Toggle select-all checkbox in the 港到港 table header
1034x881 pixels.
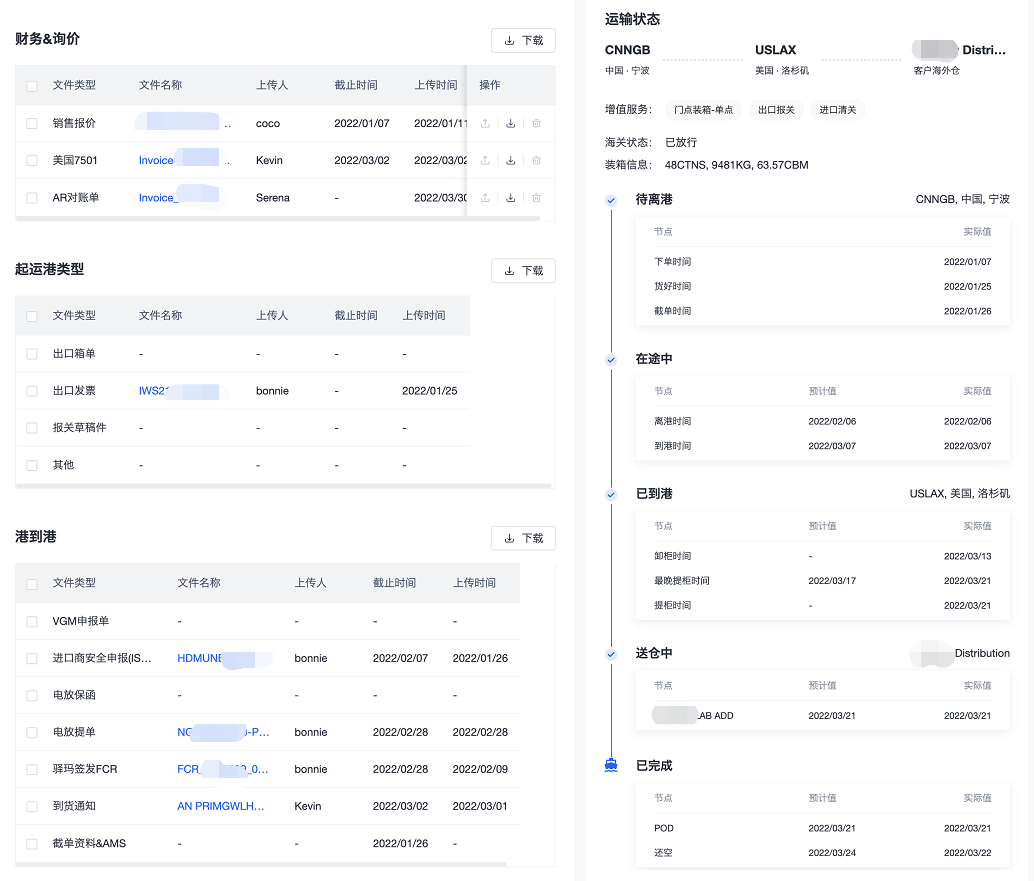pos(32,583)
